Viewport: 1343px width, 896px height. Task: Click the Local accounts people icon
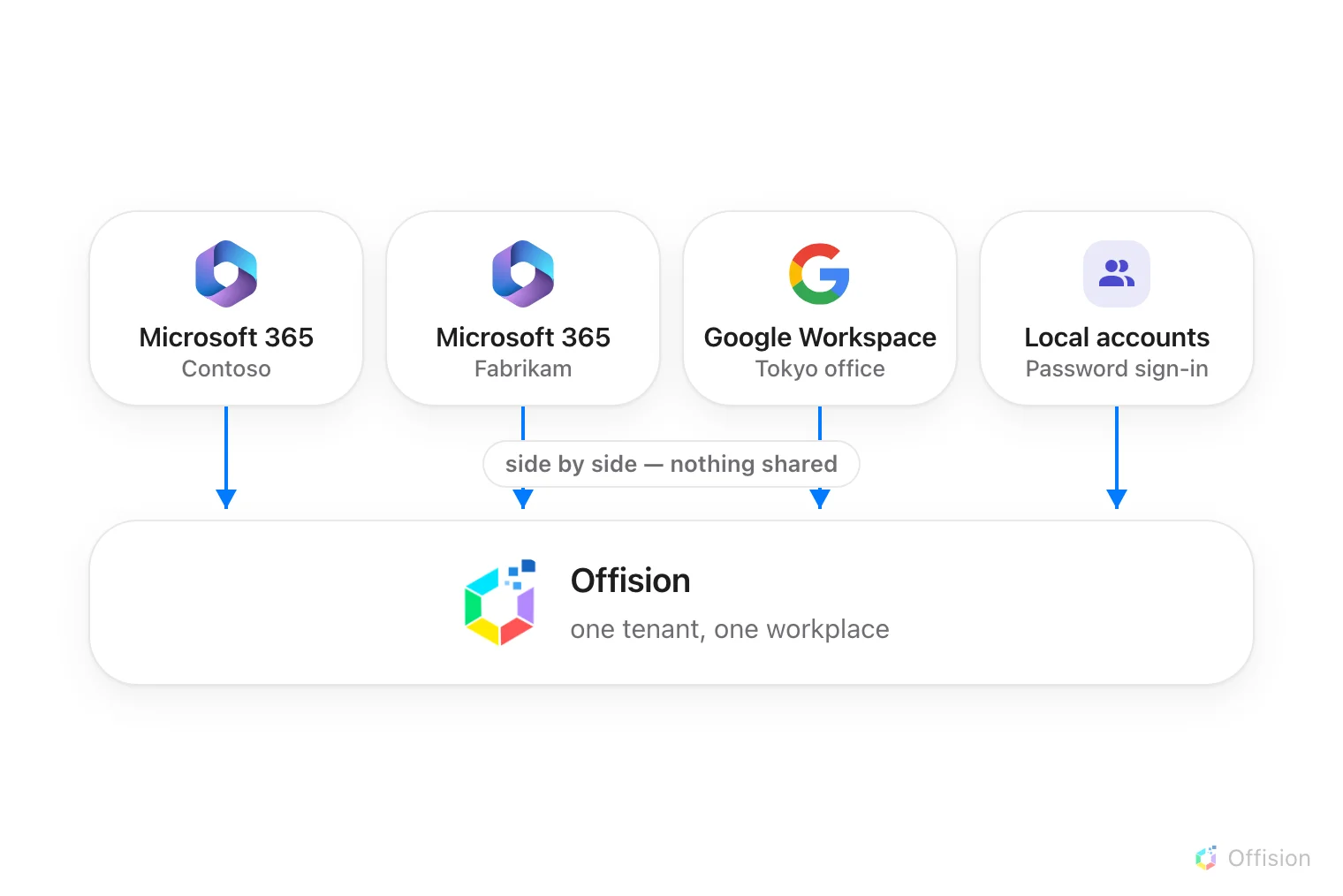1117,274
